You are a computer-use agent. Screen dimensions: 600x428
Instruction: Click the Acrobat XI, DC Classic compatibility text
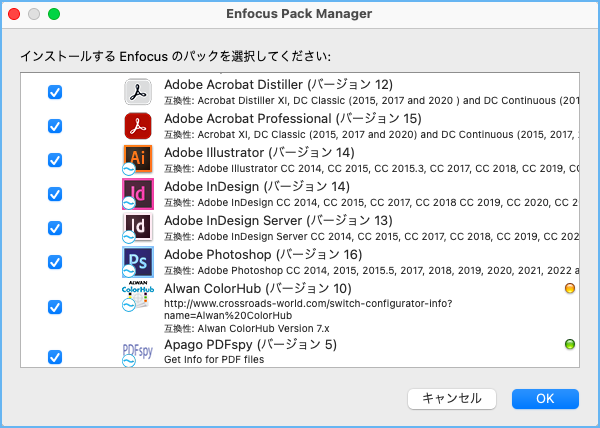[371, 135]
